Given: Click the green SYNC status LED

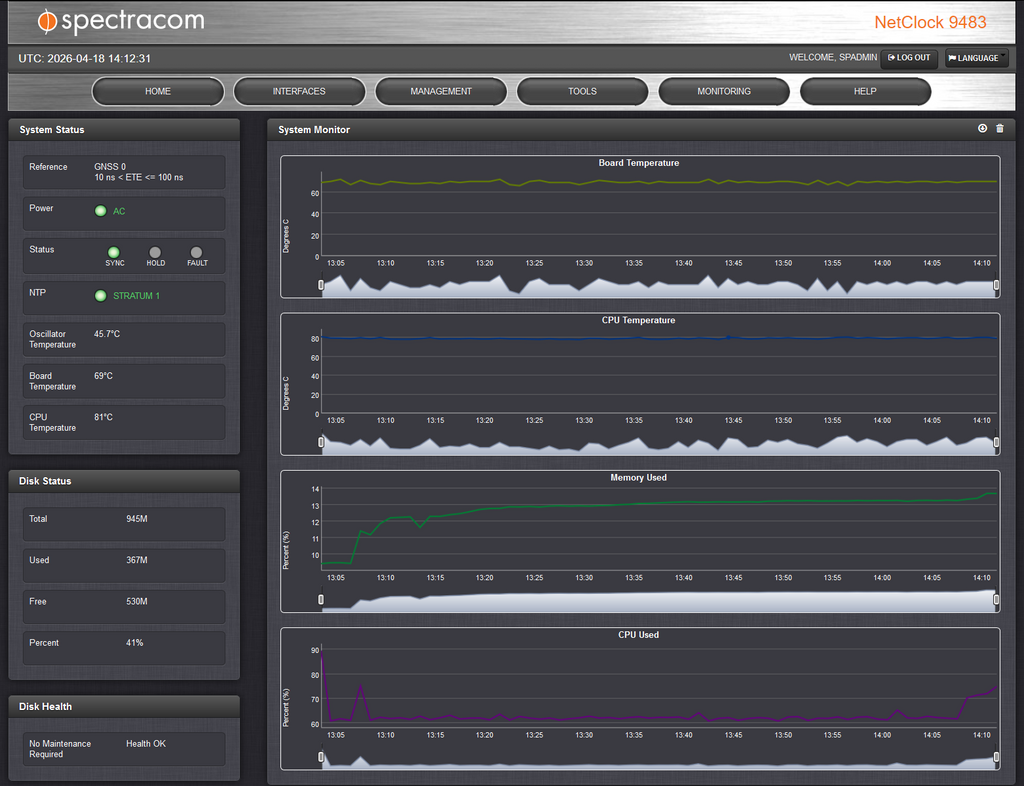Looking at the screenshot, I should pos(114,253).
